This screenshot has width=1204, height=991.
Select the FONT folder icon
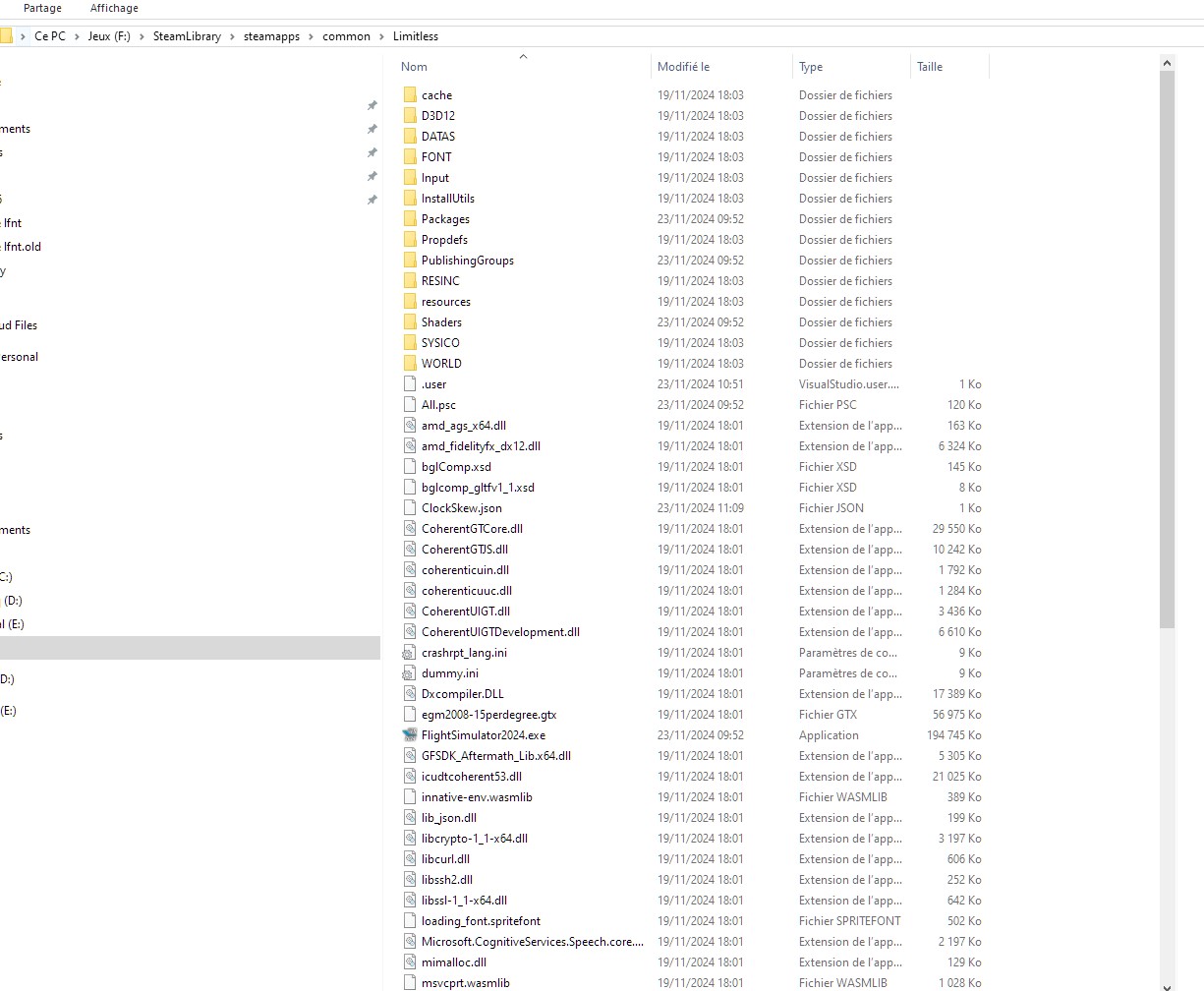coord(410,157)
